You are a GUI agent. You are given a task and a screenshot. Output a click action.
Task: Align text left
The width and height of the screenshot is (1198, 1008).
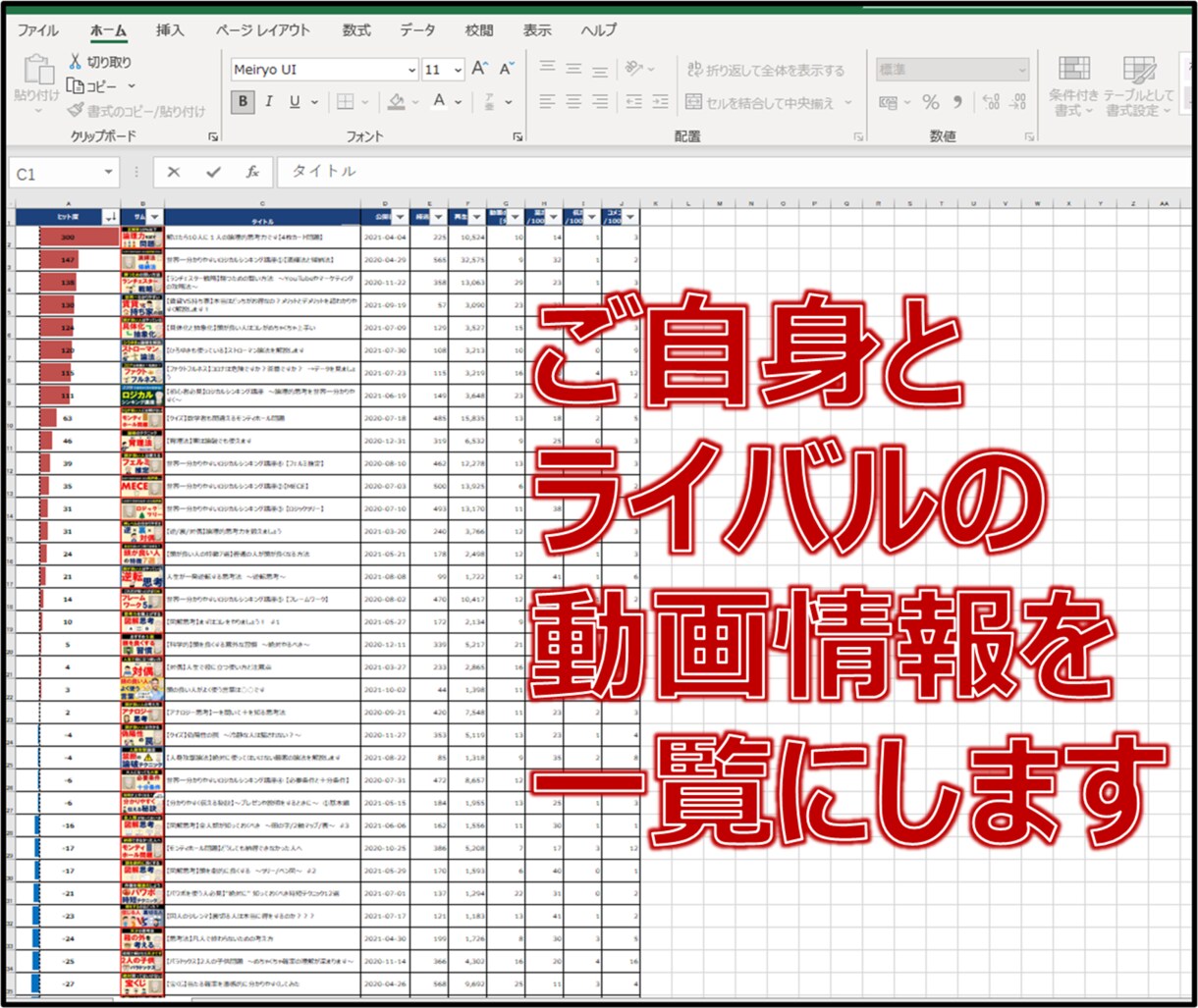[x=548, y=101]
